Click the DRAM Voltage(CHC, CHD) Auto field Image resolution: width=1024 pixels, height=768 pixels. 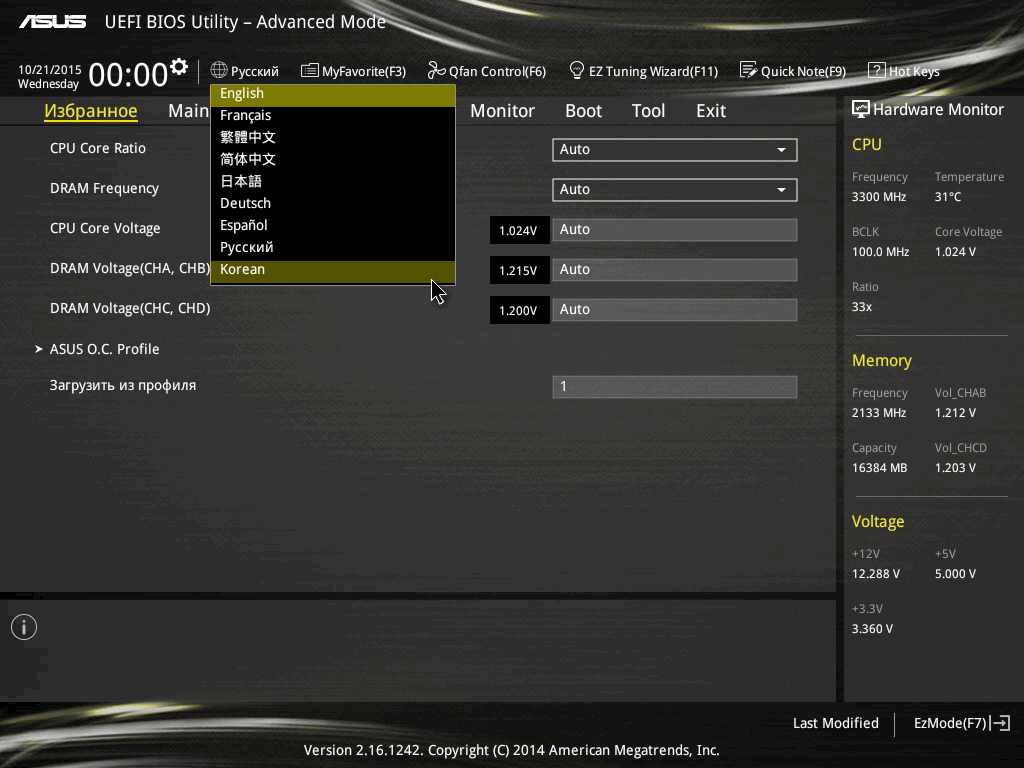tap(675, 310)
